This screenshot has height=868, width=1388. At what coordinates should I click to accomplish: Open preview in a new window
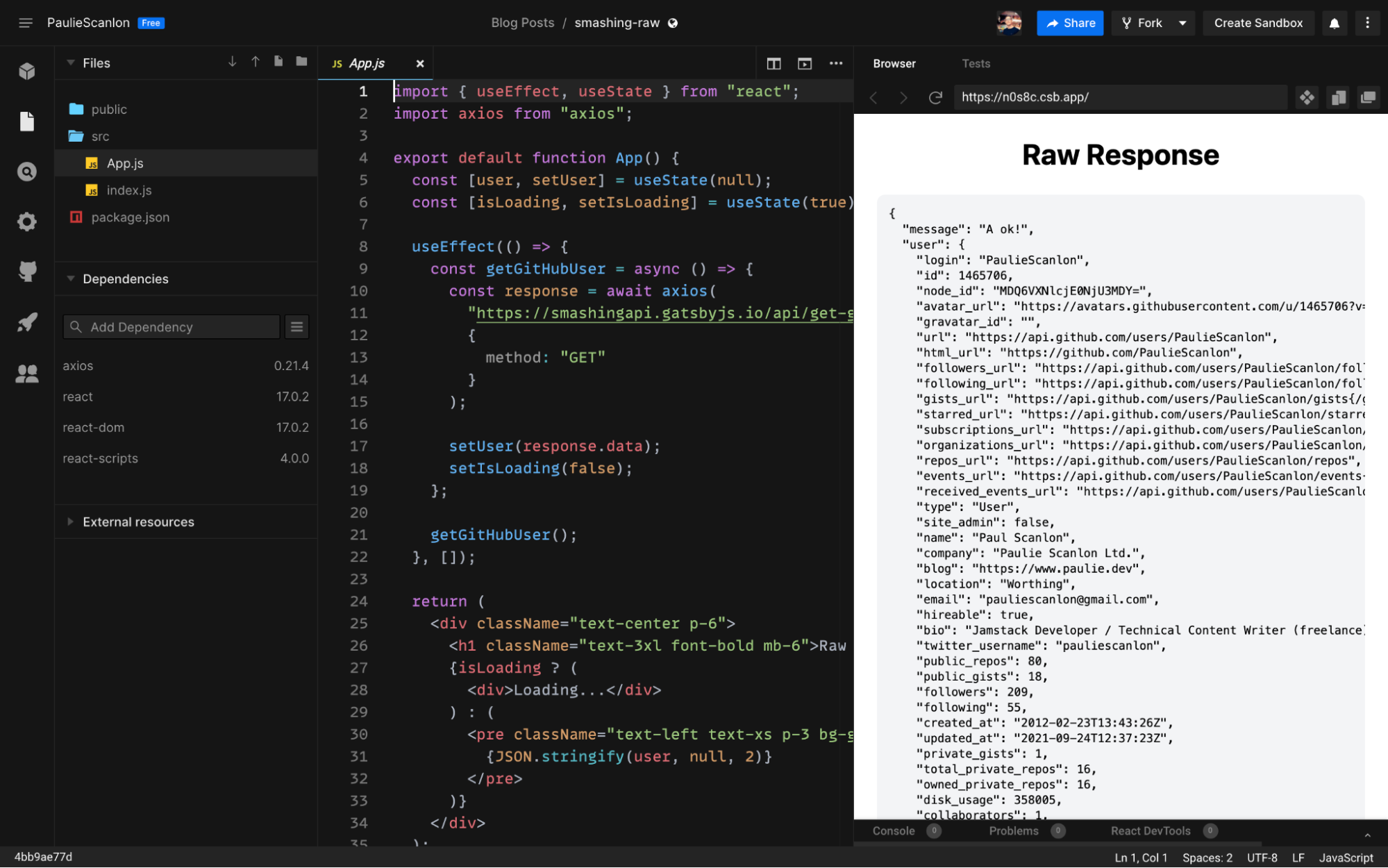point(1369,97)
